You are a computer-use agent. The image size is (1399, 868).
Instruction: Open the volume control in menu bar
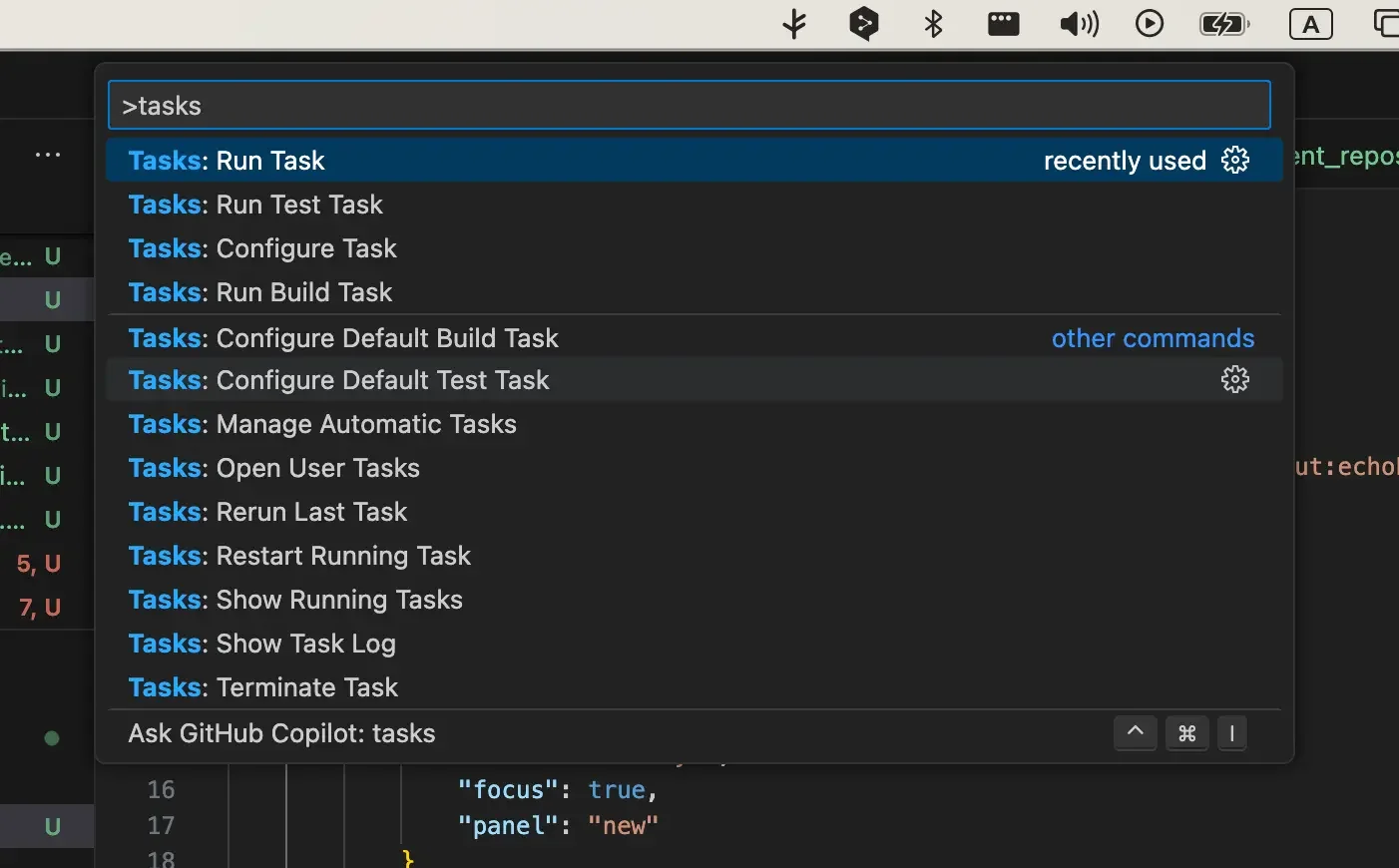[1079, 24]
